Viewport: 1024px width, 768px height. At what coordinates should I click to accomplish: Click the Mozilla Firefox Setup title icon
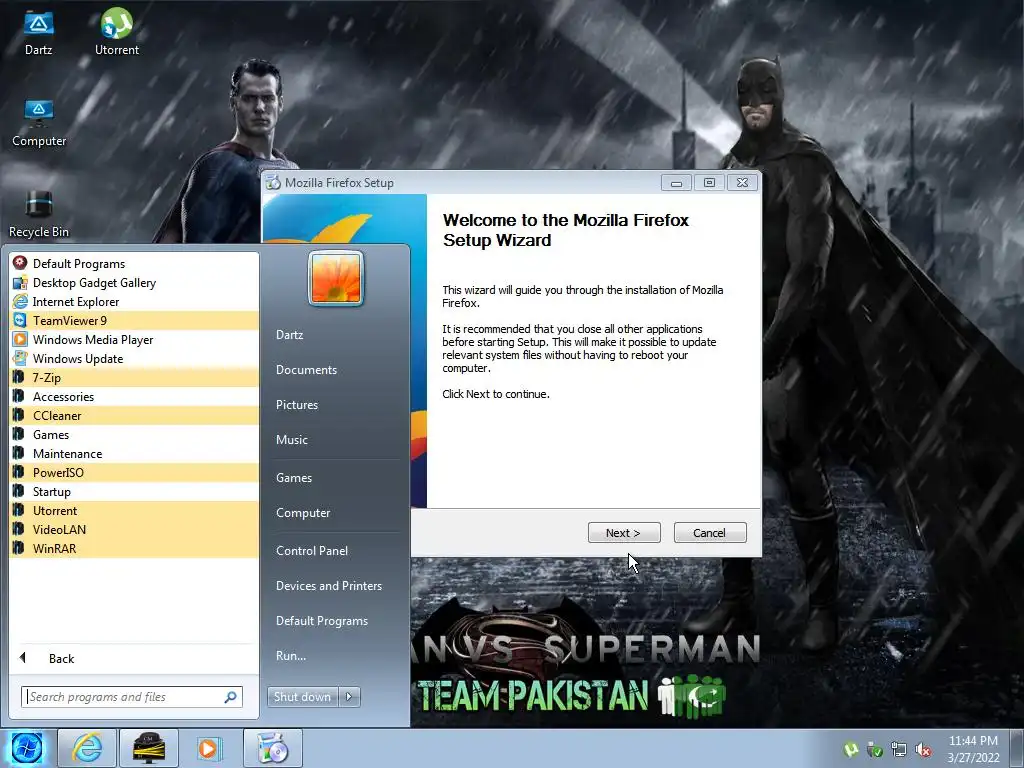(273, 183)
